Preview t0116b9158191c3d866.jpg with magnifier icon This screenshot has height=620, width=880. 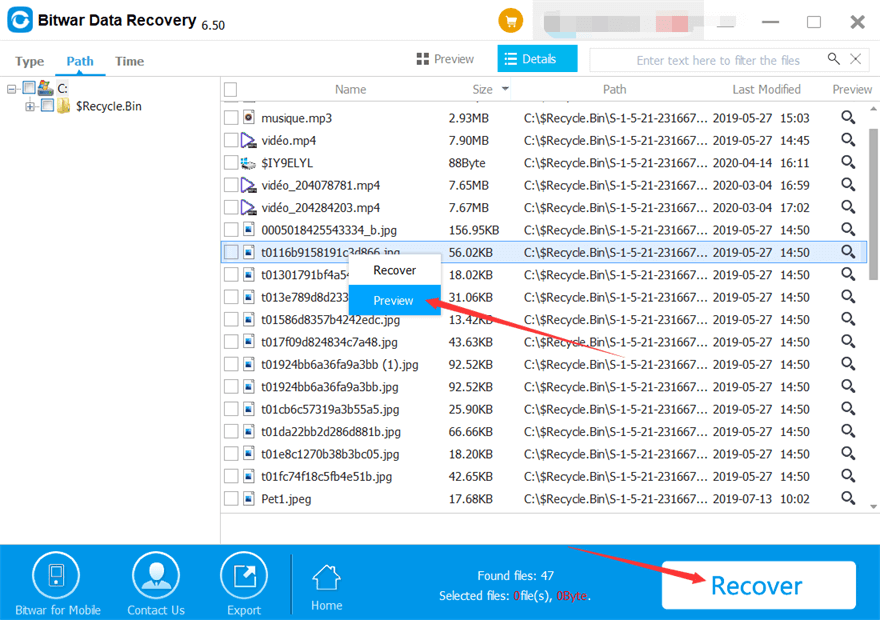[847, 252]
